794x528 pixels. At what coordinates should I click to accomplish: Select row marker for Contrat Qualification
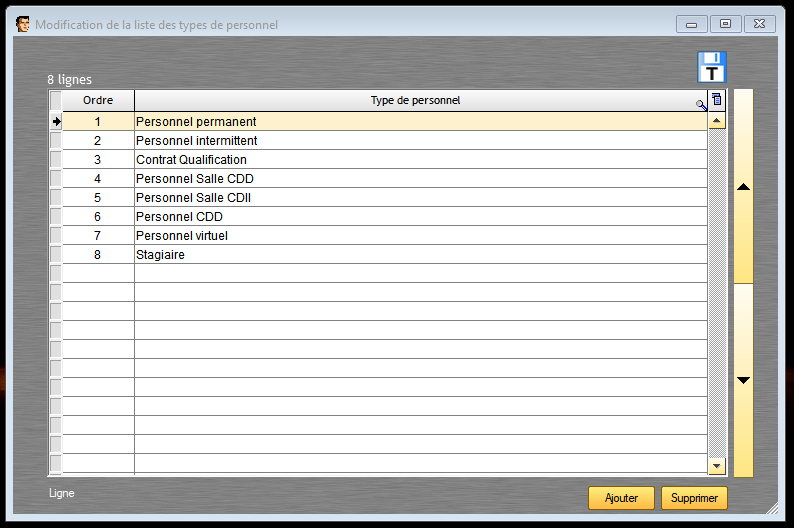click(56, 159)
